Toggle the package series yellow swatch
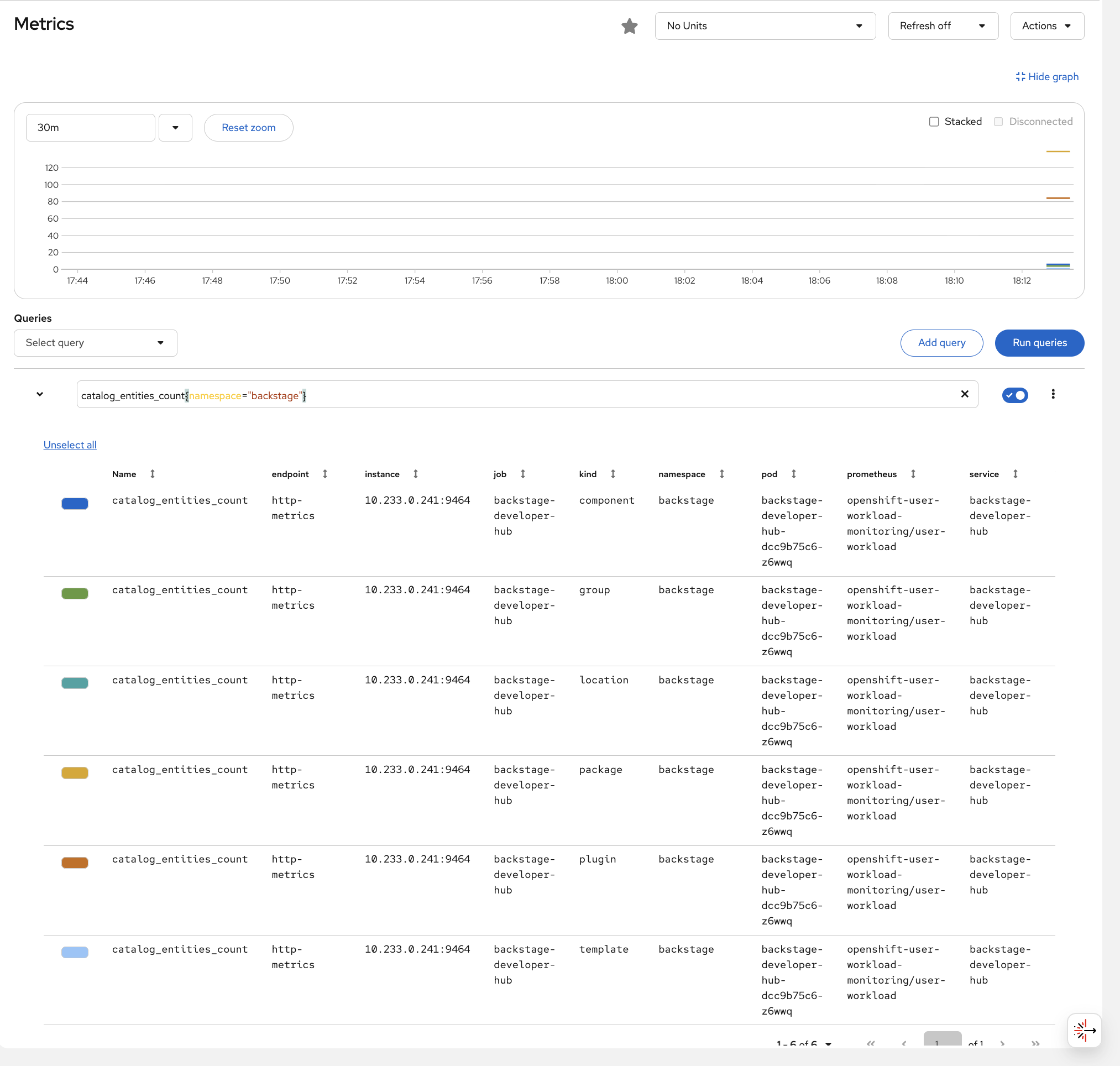The height and width of the screenshot is (1066, 1120). pyautogui.click(x=75, y=773)
